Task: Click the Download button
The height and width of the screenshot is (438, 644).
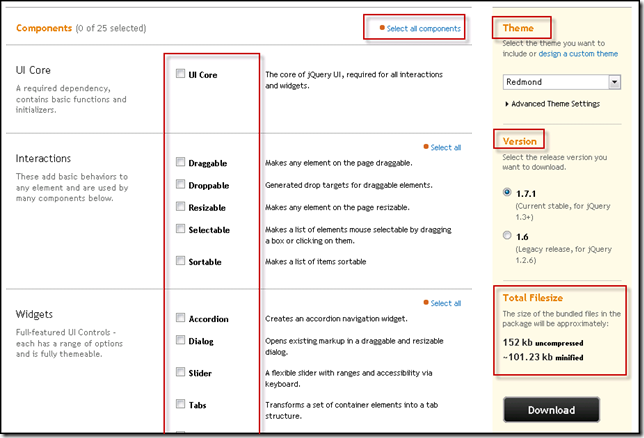Action: [x=551, y=410]
